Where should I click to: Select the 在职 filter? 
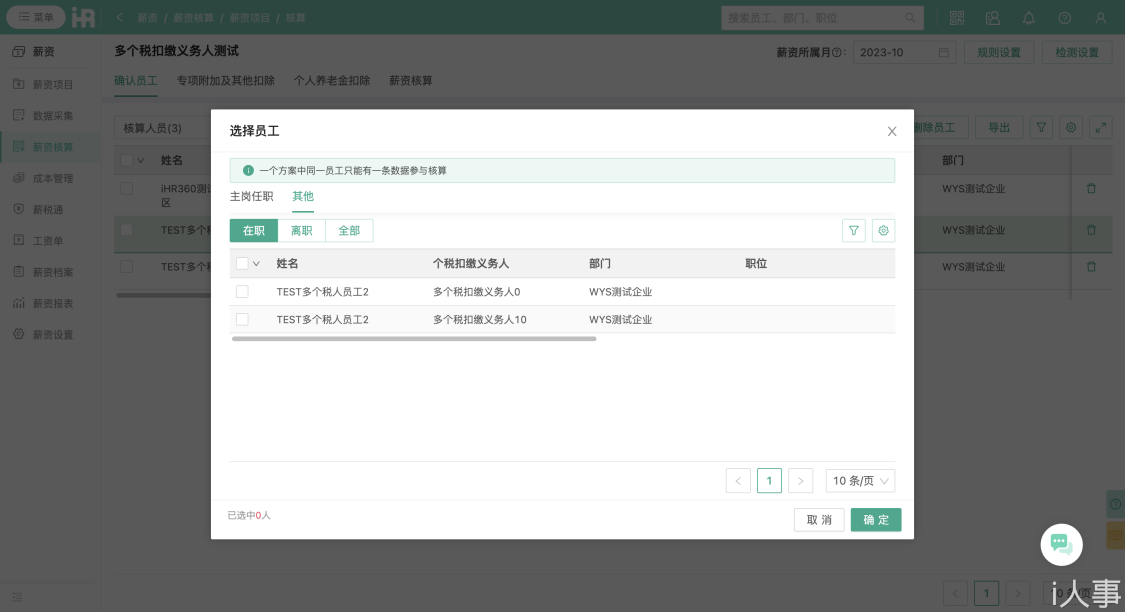pyautogui.click(x=253, y=230)
